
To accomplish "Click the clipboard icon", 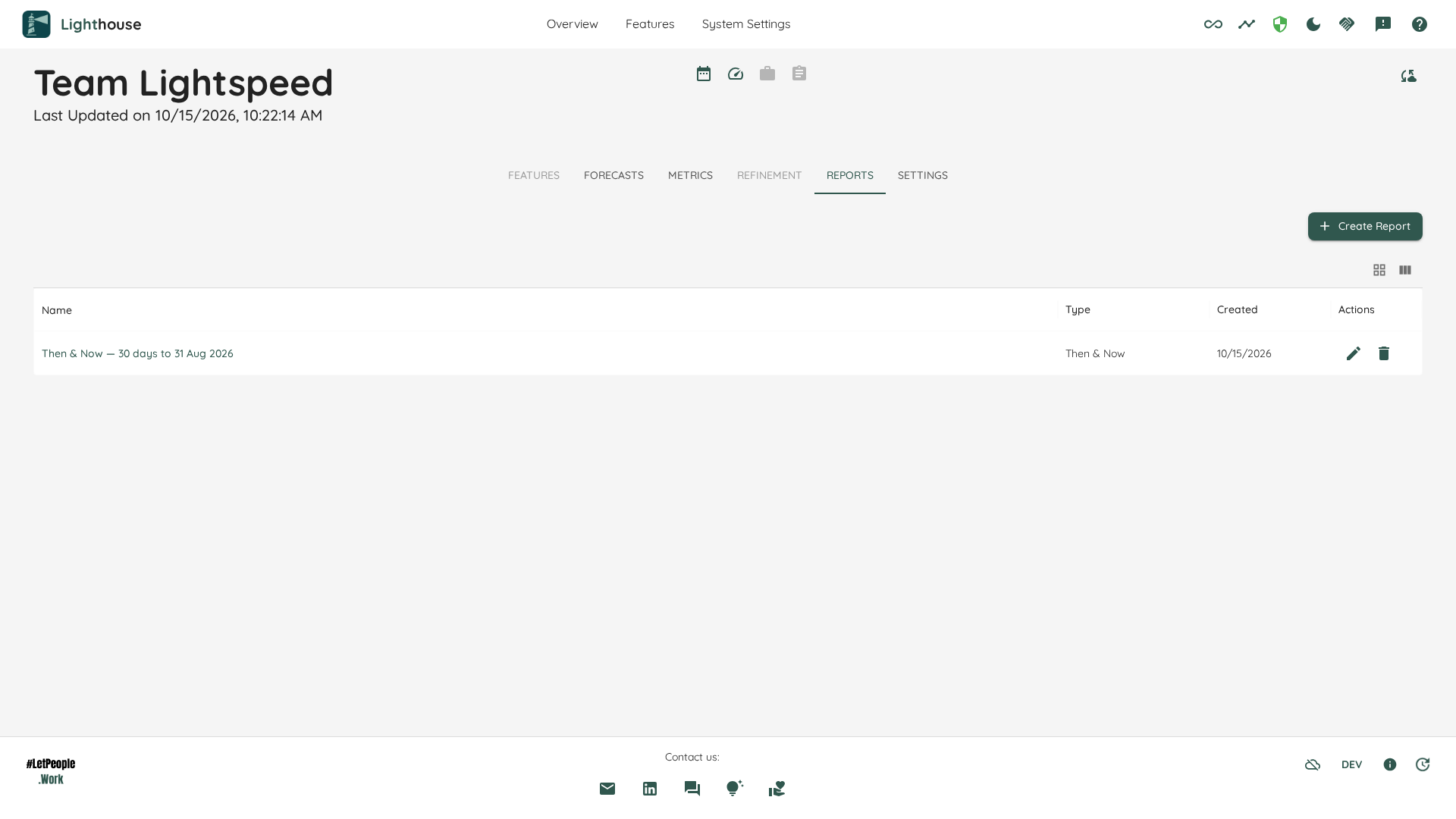I will coord(799,74).
